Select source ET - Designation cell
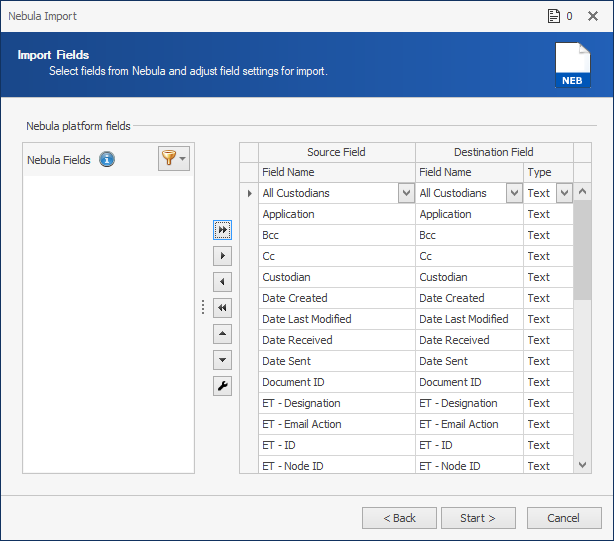The height and width of the screenshot is (541, 614). (337, 403)
